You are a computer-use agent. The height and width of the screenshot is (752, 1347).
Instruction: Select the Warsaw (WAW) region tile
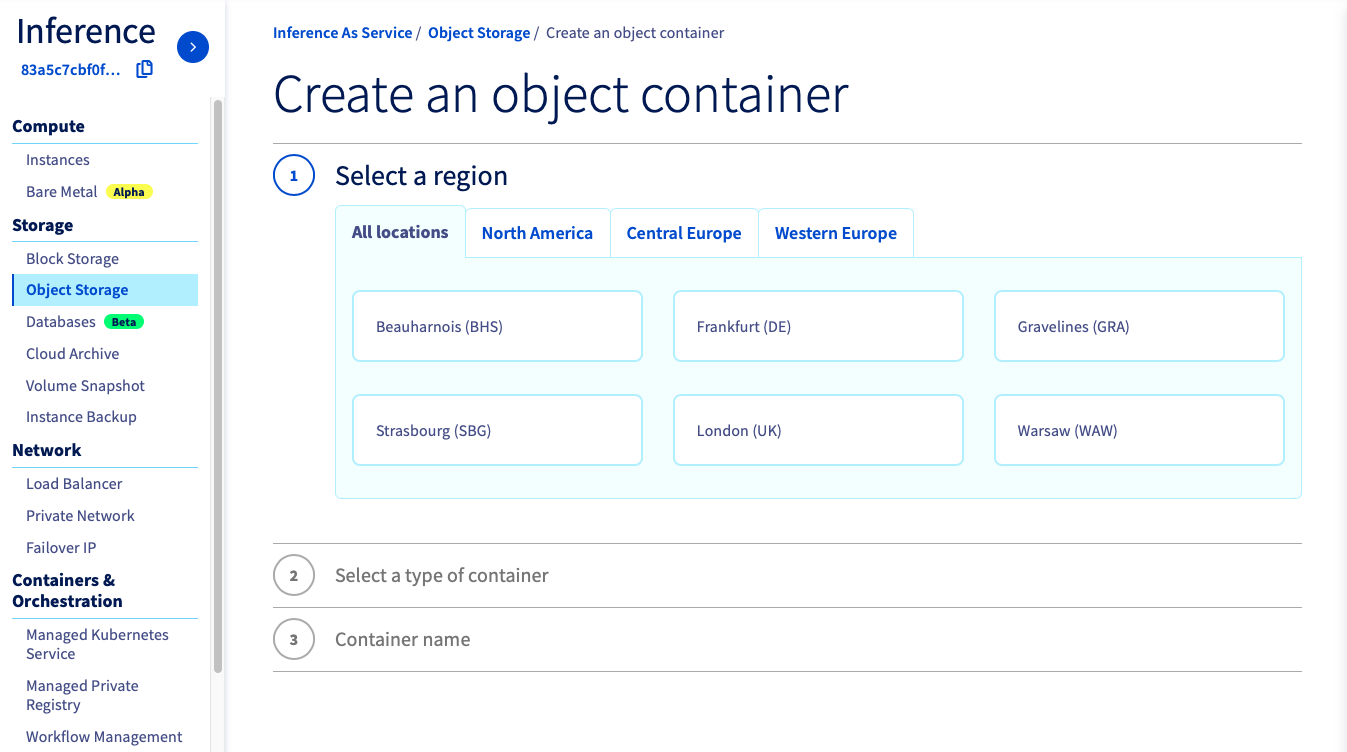(1138, 430)
